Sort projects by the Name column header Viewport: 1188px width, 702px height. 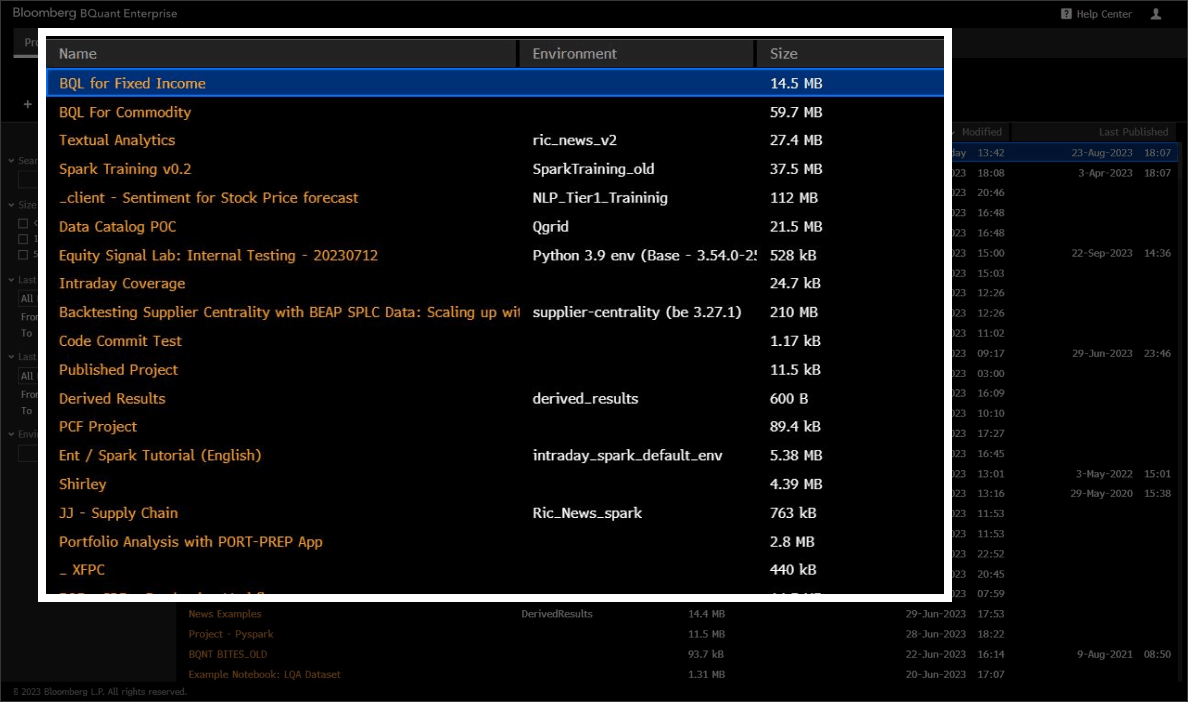pos(78,53)
